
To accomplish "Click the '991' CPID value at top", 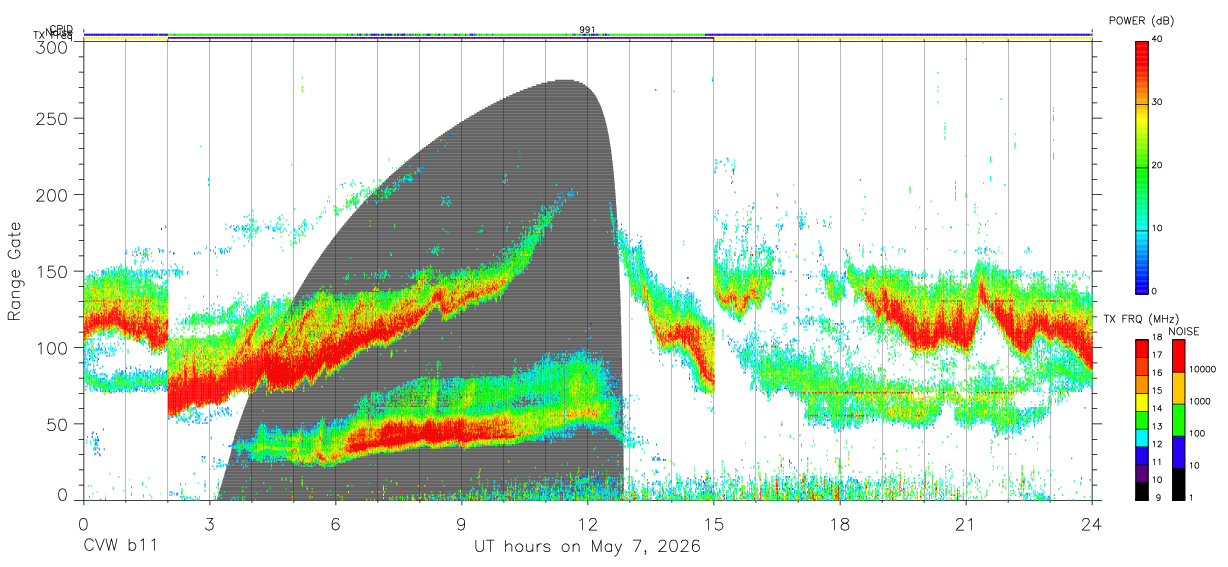I will click(x=587, y=29).
